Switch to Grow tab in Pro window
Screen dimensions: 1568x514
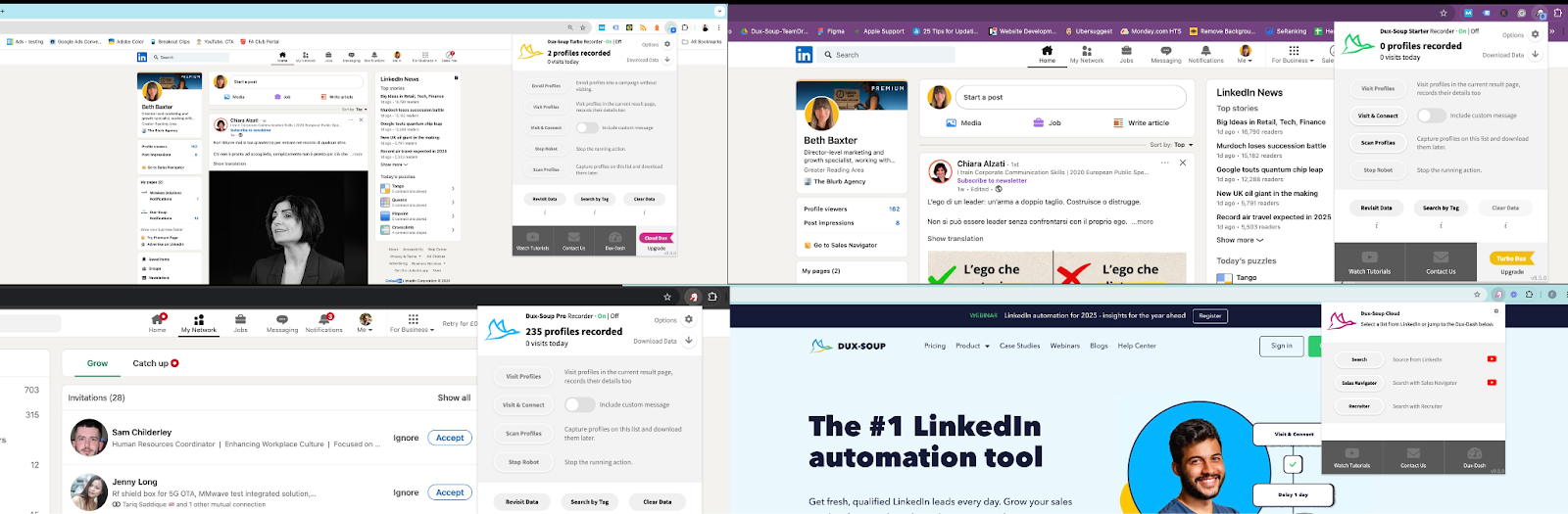click(x=98, y=363)
